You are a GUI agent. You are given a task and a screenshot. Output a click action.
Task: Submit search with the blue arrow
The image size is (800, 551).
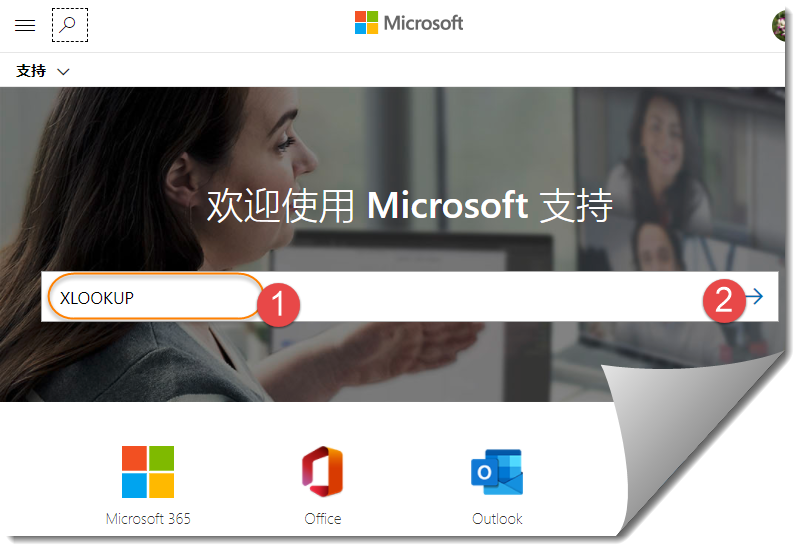point(755,296)
